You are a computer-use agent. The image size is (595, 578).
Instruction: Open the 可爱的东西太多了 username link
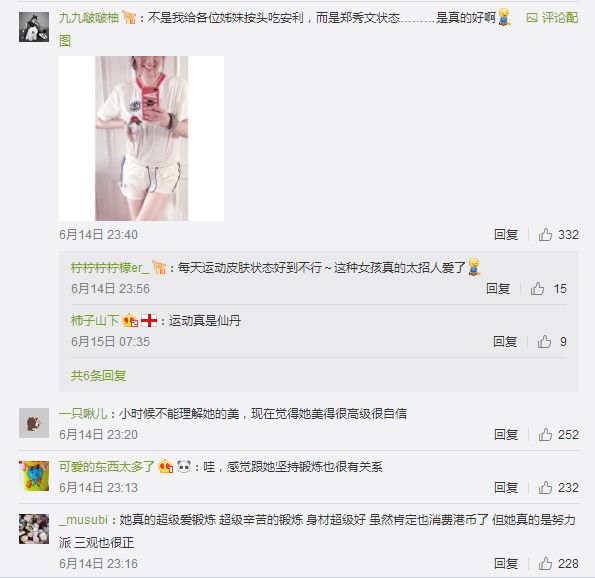coord(107,466)
